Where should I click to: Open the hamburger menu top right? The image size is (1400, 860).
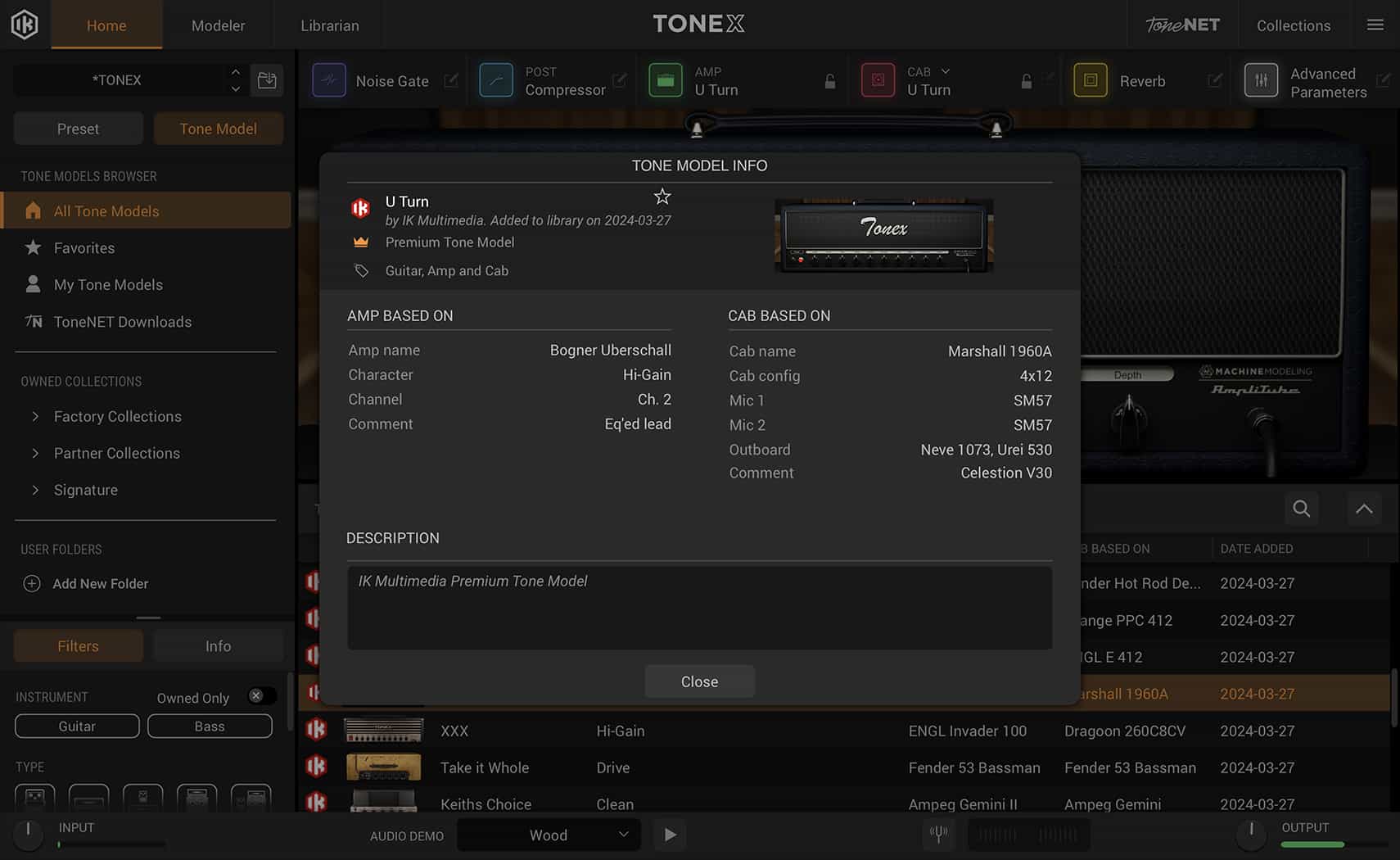click(1375, 25)
